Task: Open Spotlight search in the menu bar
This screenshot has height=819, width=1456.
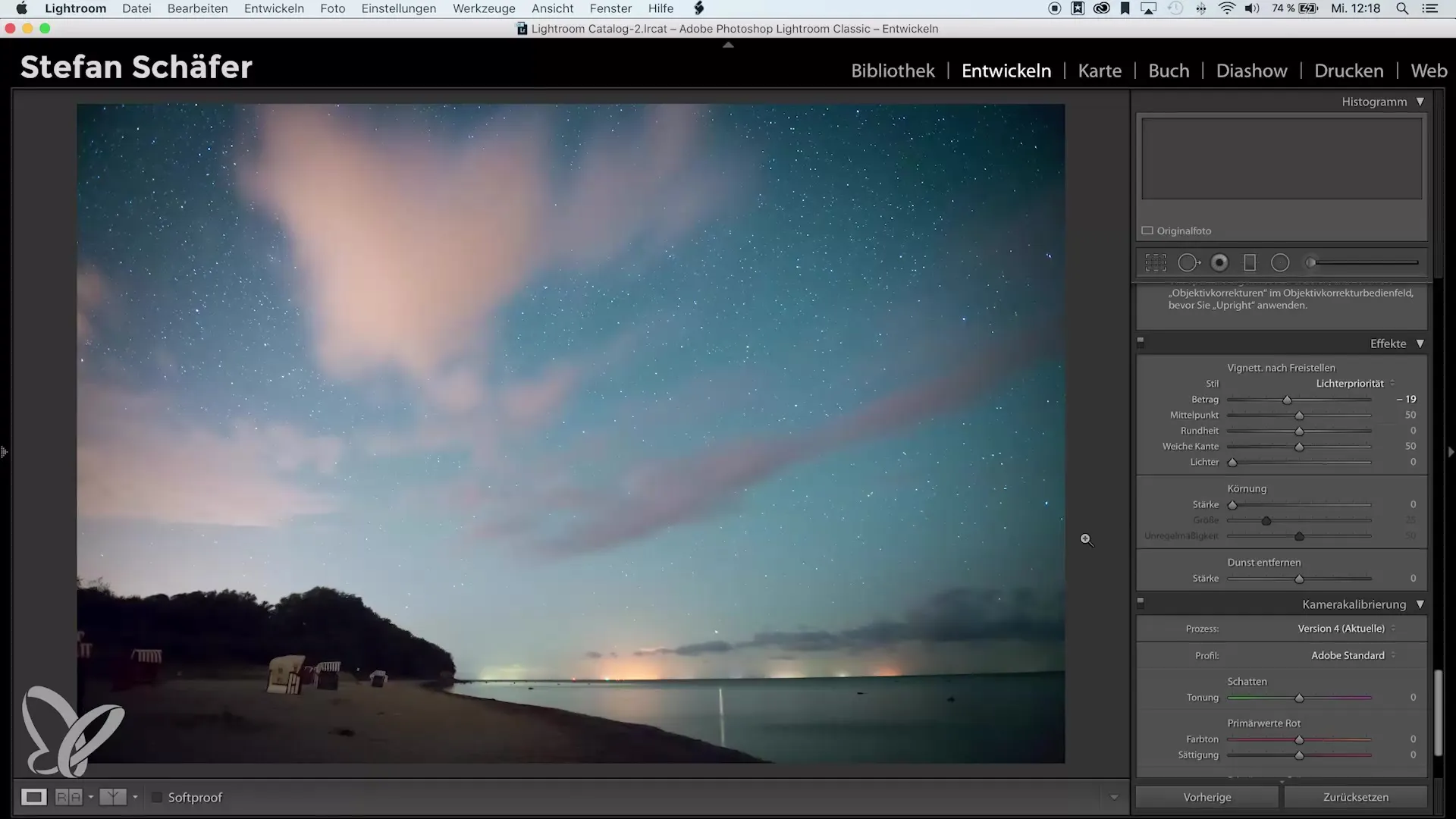Action: tap(1402, 8)
